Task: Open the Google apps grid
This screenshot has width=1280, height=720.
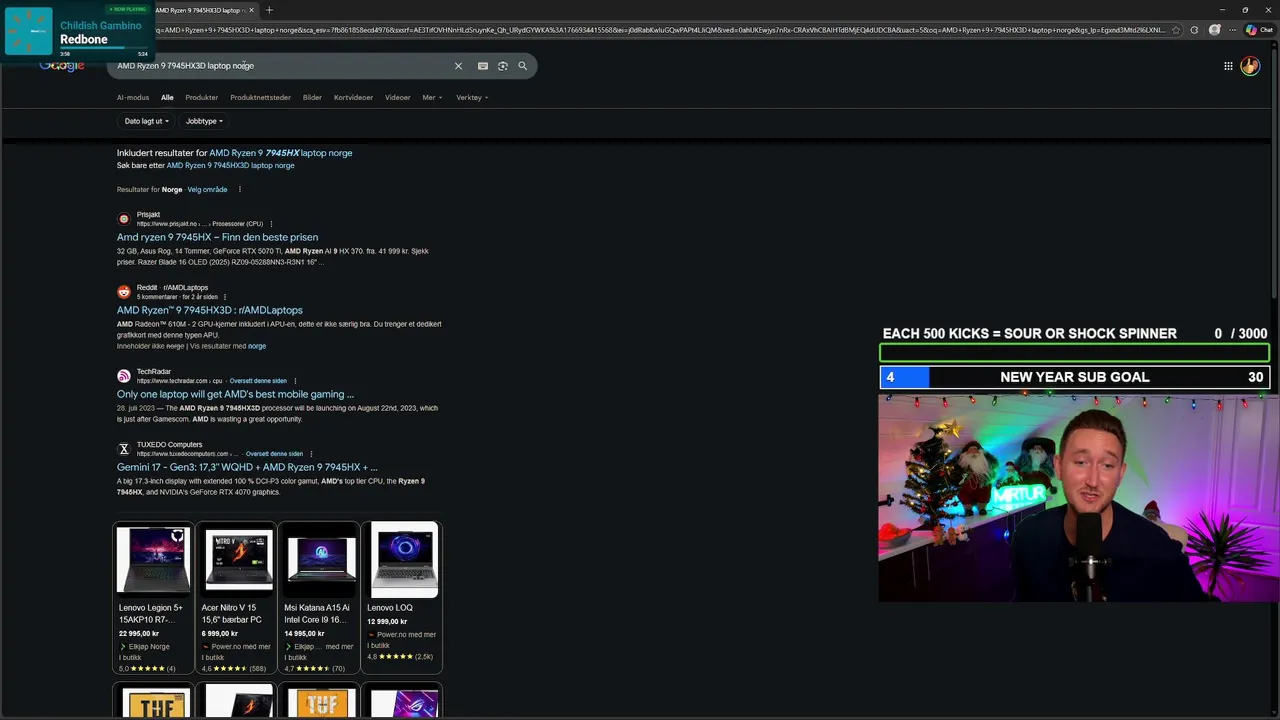Action: pyautogui.click(x=1228, y=66)
